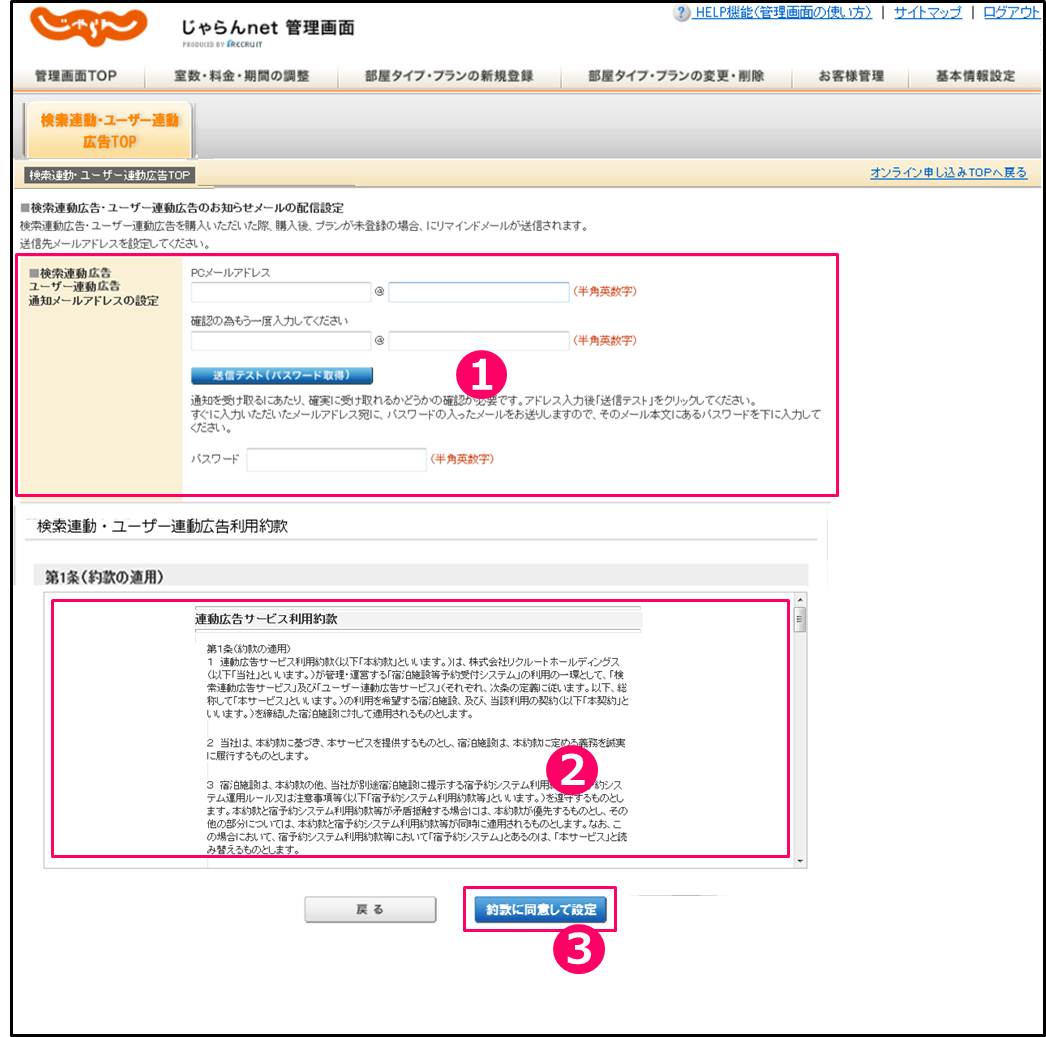The image size is (1046, 1037).
Task: Select 検索連動・ユーザー連動広告TOP tab
Action: click(x=109, y=130)
